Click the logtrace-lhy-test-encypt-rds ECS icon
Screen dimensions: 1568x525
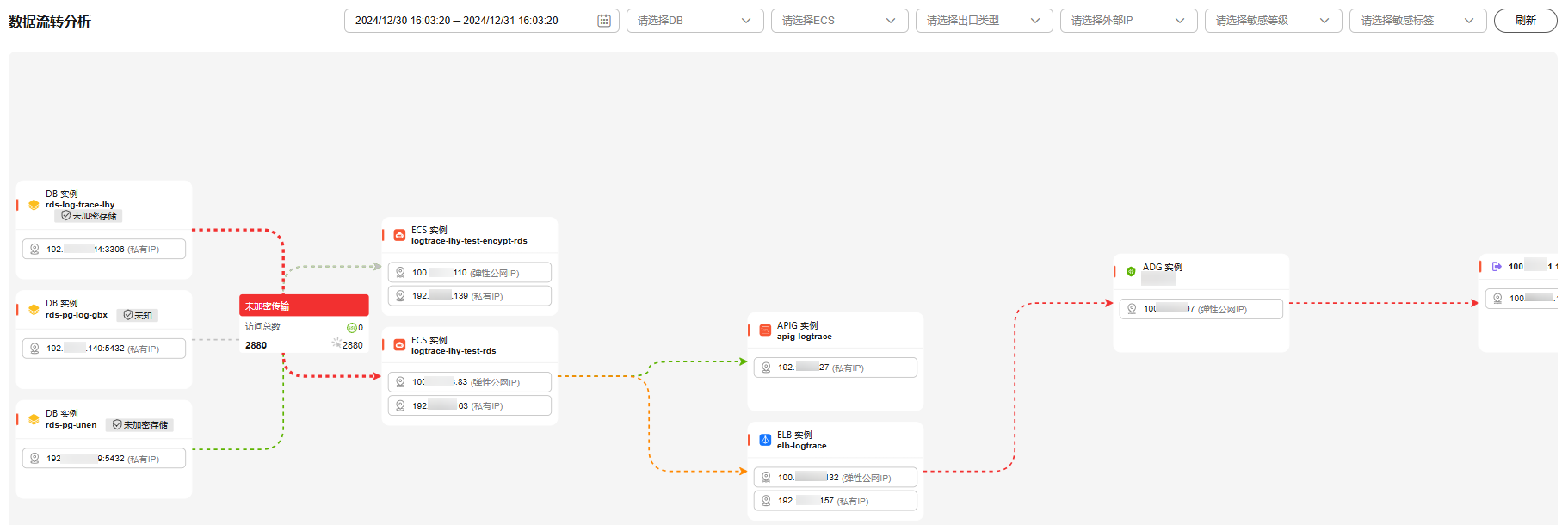tap(399, 235)
